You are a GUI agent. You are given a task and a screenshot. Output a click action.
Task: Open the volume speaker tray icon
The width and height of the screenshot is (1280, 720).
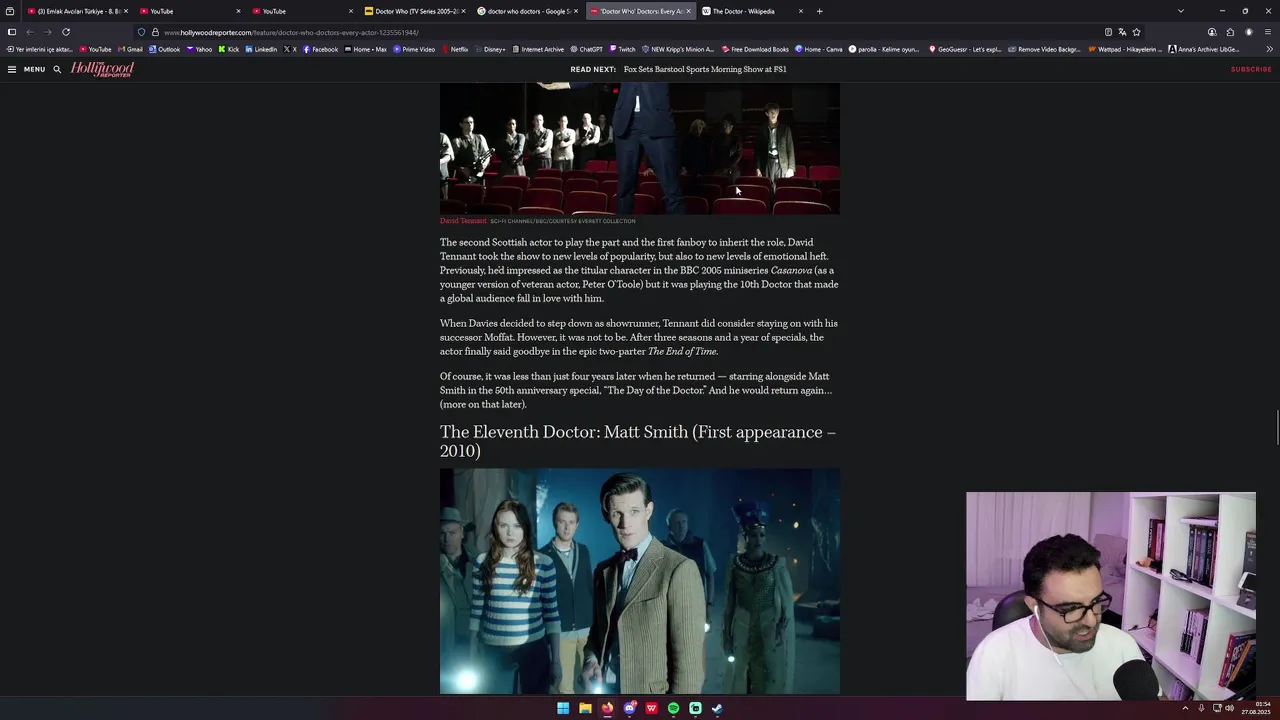pos(1230,708)
